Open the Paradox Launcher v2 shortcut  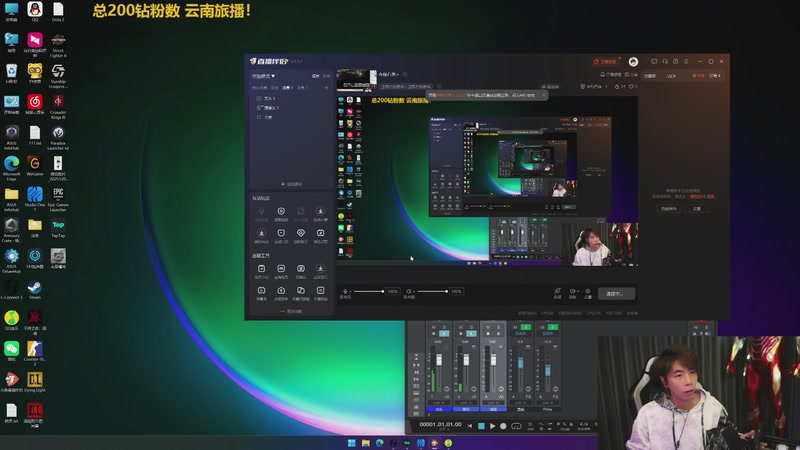[x=58, y=137]
